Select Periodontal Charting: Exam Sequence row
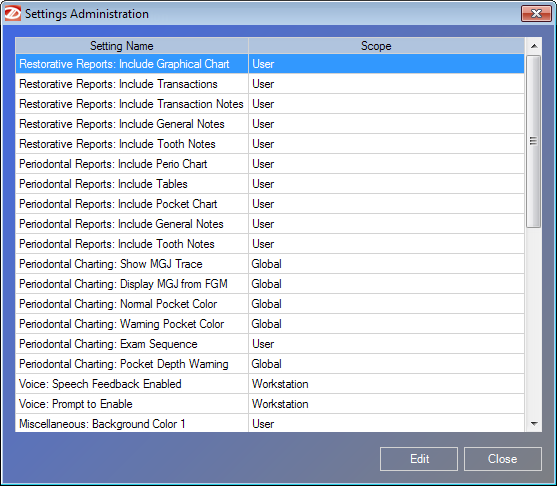The width and height of the screenshot is (557, 486). [x=270, y=344]
